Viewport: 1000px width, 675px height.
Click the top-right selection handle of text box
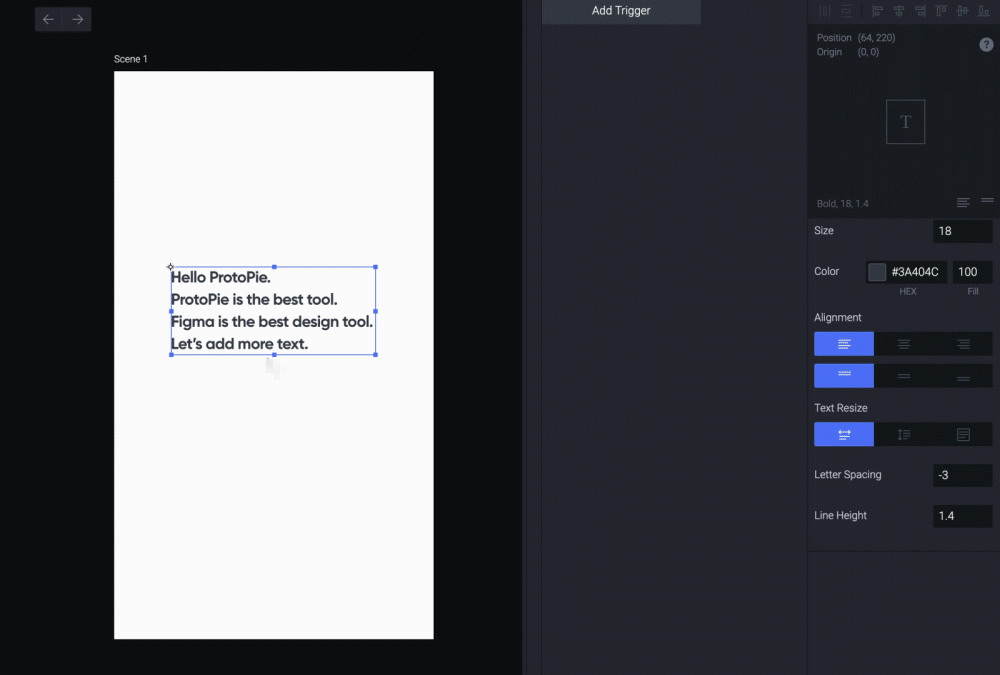coord(375,267)
